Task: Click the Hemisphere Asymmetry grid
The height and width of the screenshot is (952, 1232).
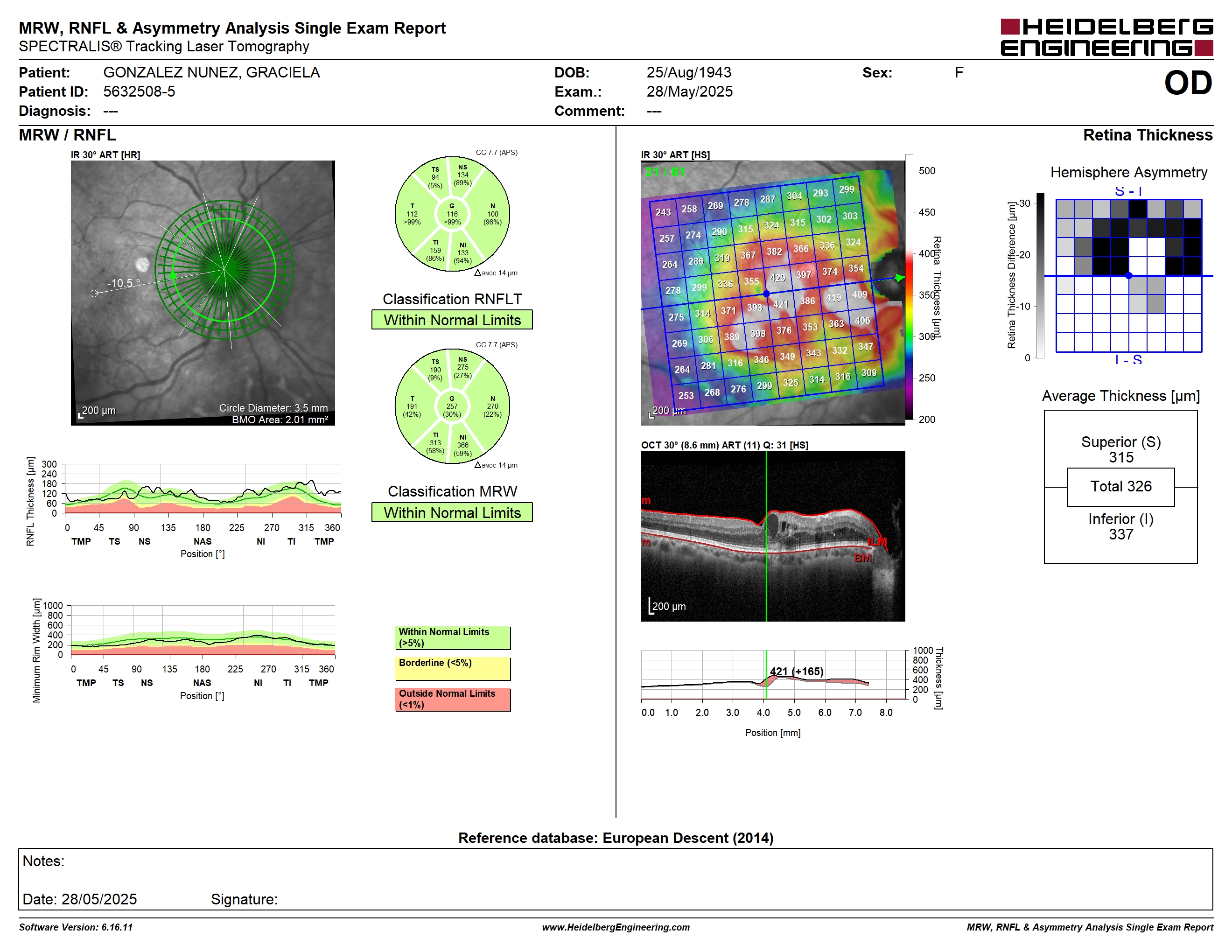Action: [x=1128, y=276]
